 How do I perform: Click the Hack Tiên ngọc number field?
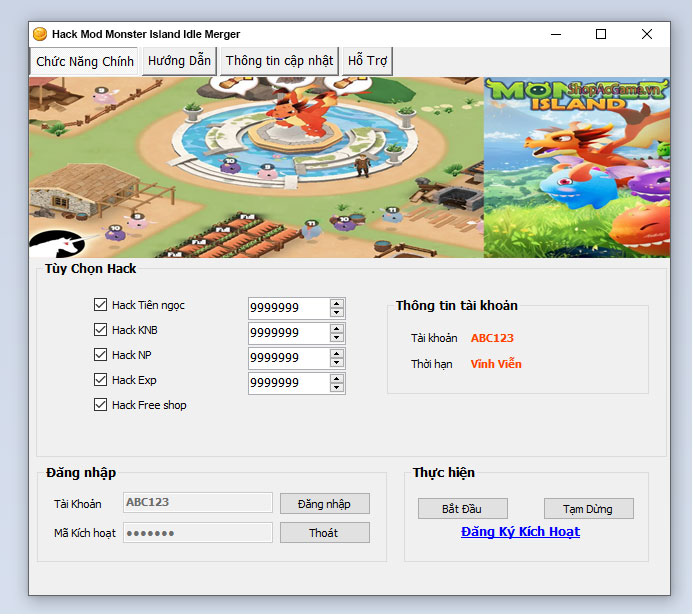[x=289, y=308]
